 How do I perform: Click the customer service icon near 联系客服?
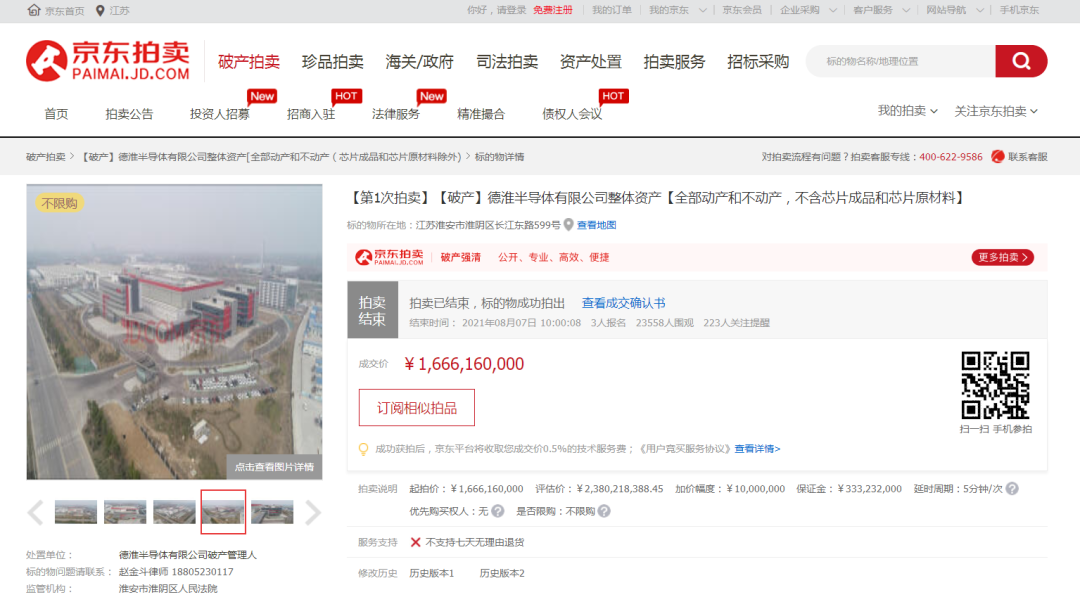[x=997, y=156]
